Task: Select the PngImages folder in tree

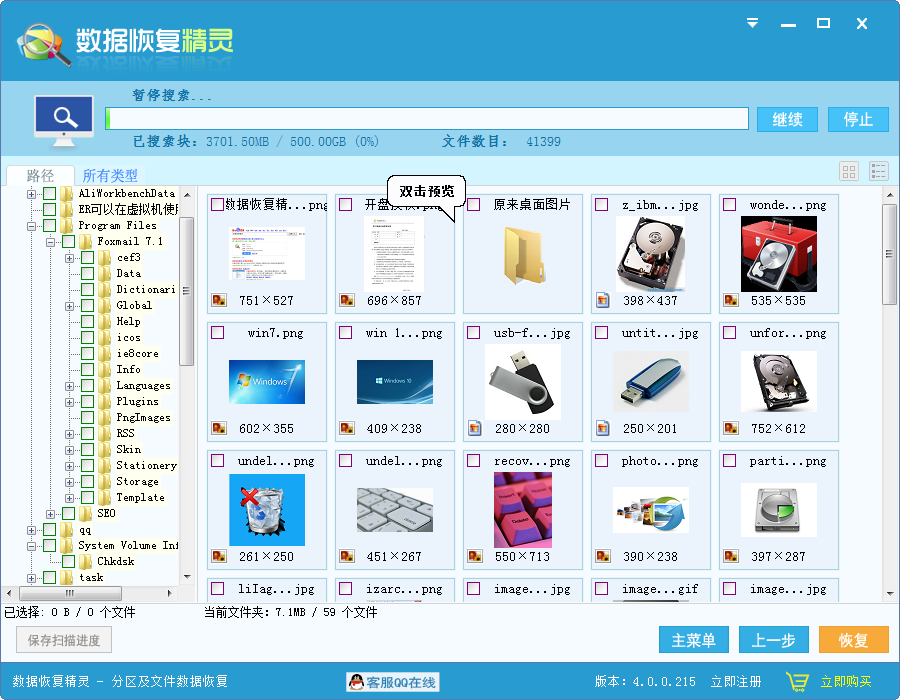Action: [143, 418]
